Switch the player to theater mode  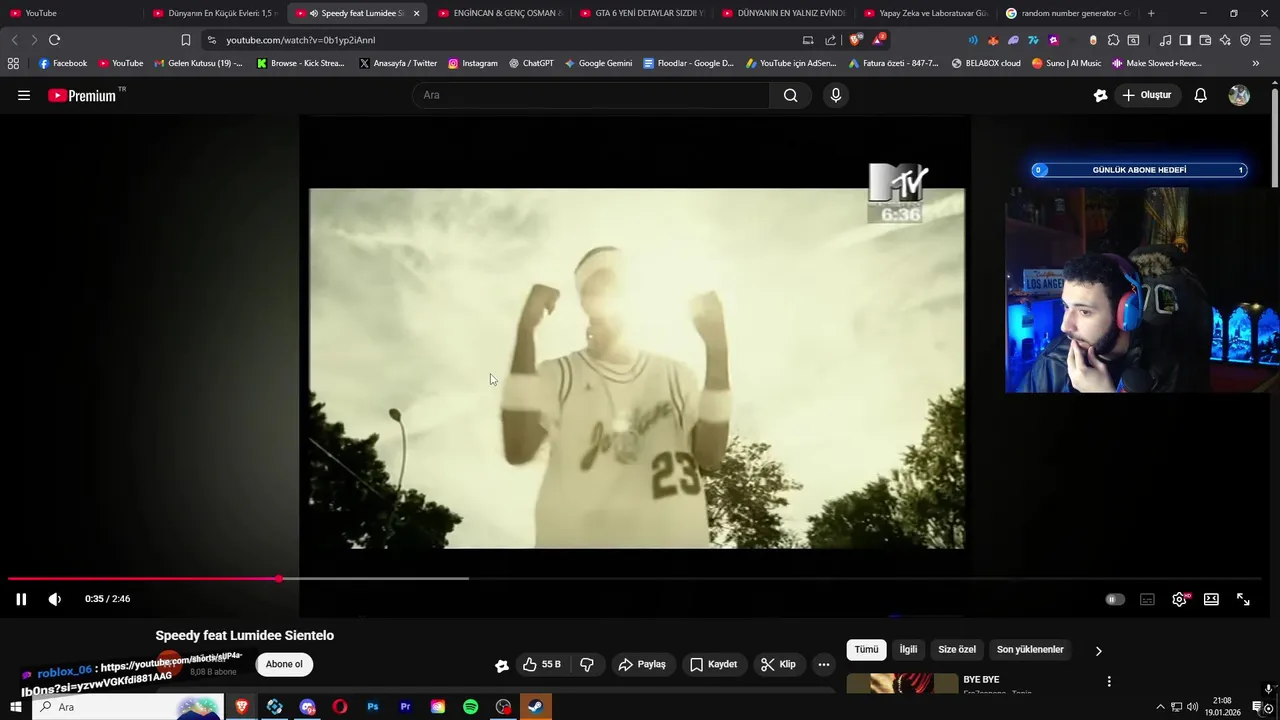tap(1211, 599)
